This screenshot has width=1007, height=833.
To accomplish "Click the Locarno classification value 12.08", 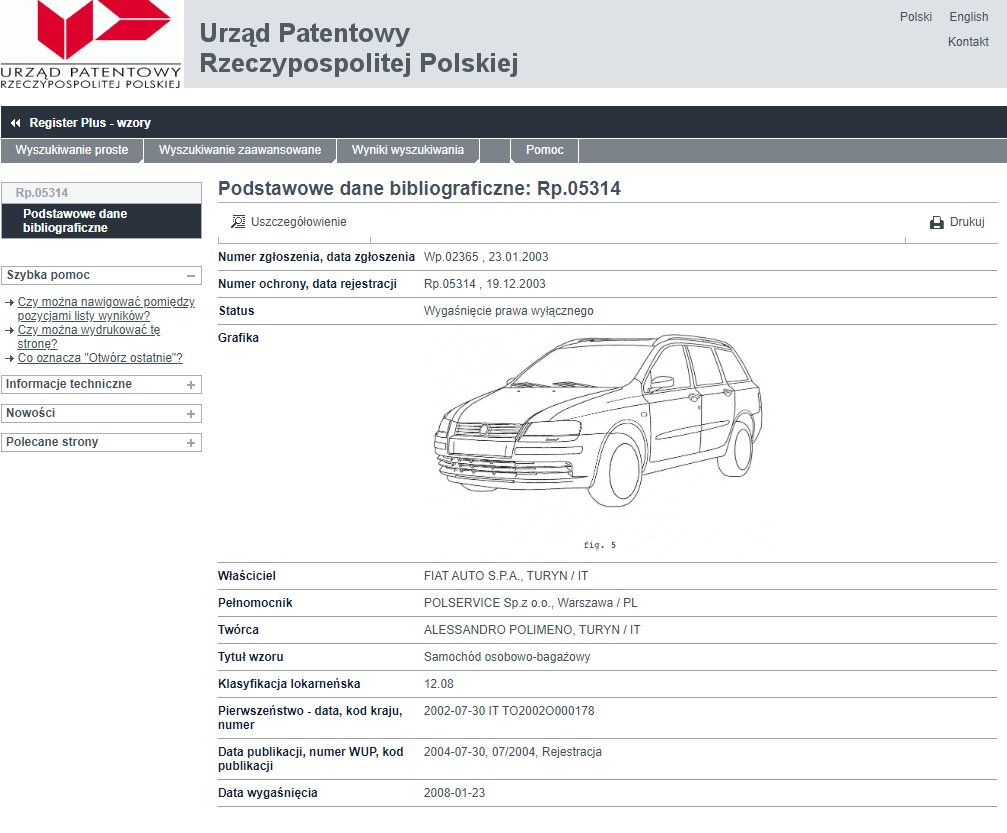I will click(439, 684).
